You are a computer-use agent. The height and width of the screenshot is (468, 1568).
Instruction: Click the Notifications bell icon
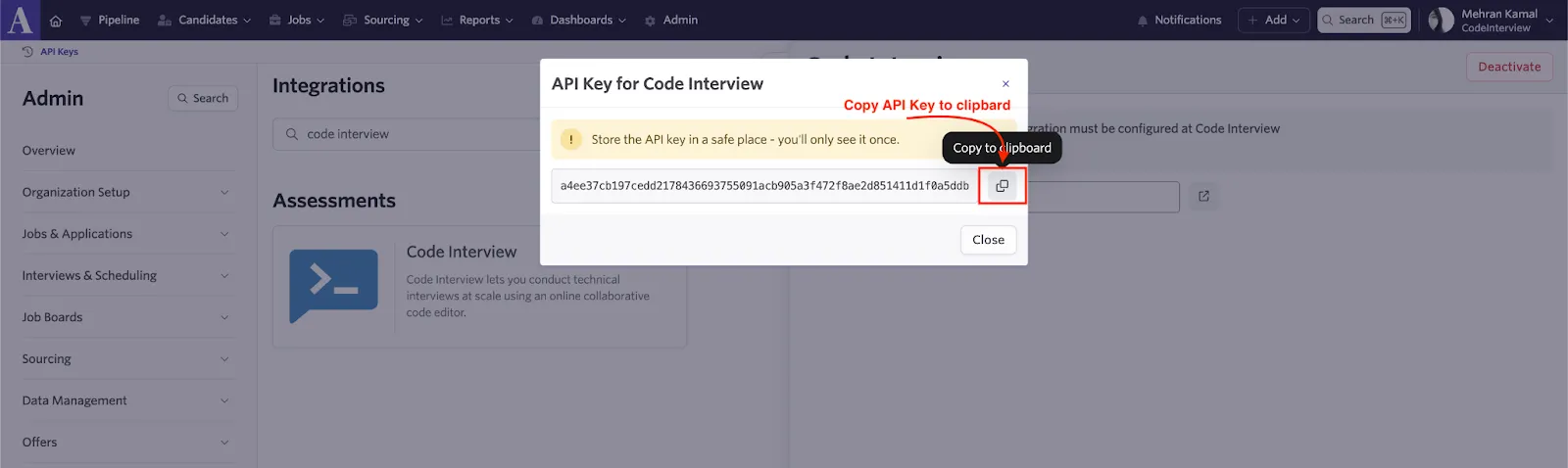[1143, 21]
